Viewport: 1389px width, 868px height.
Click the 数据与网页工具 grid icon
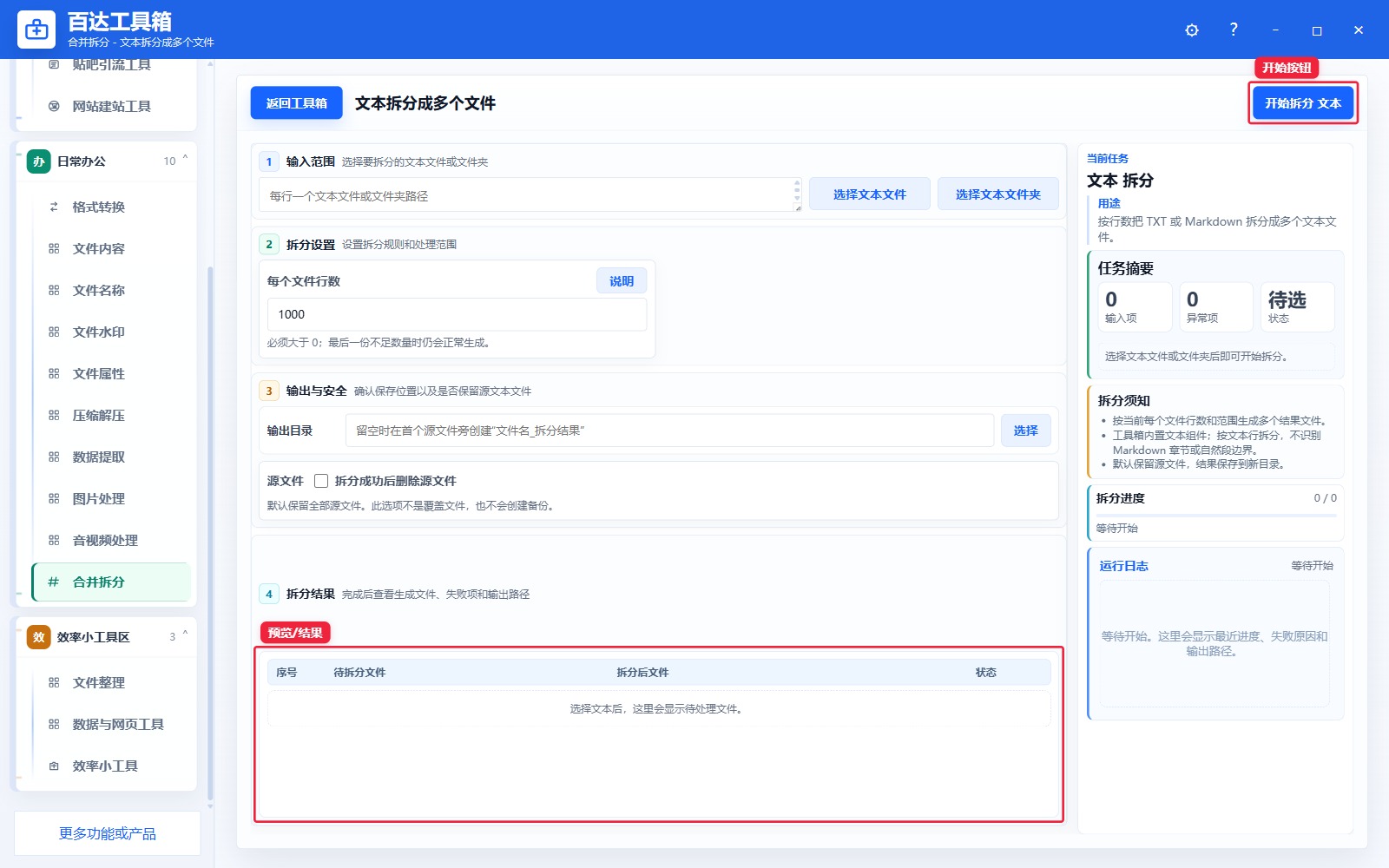coord(54,724)
